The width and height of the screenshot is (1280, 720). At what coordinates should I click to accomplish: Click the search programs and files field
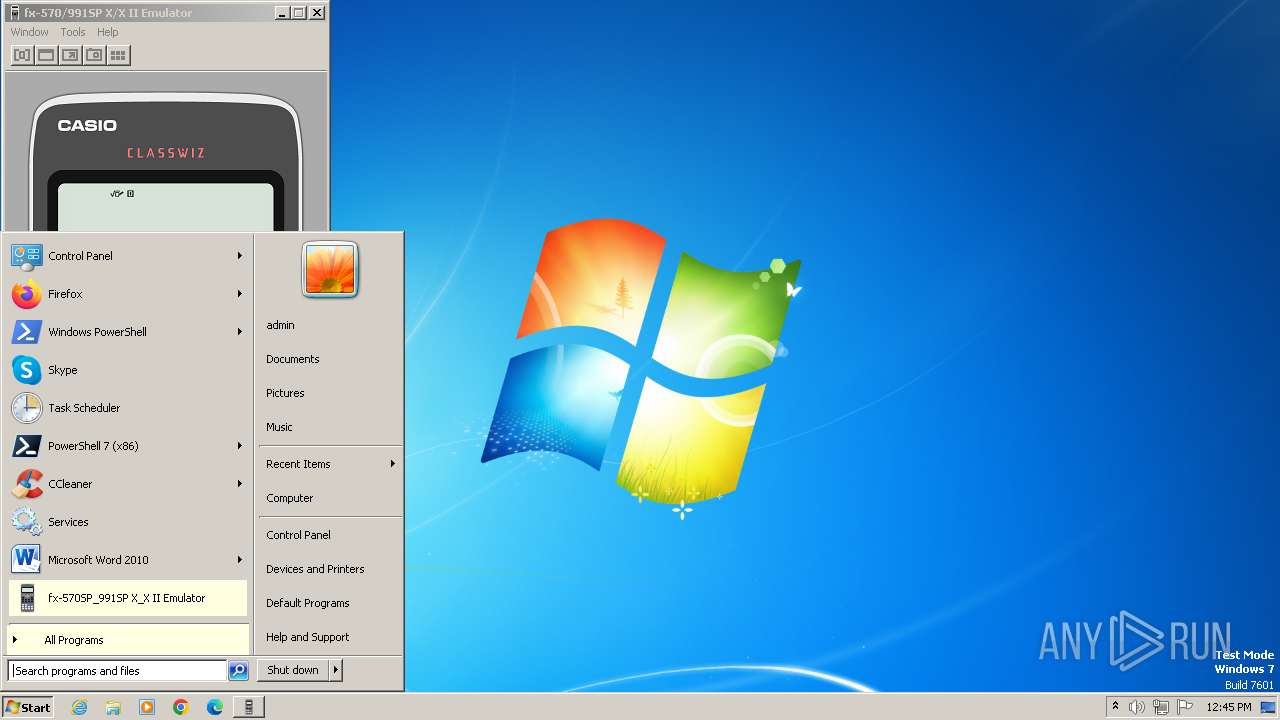tap(117, 671)
